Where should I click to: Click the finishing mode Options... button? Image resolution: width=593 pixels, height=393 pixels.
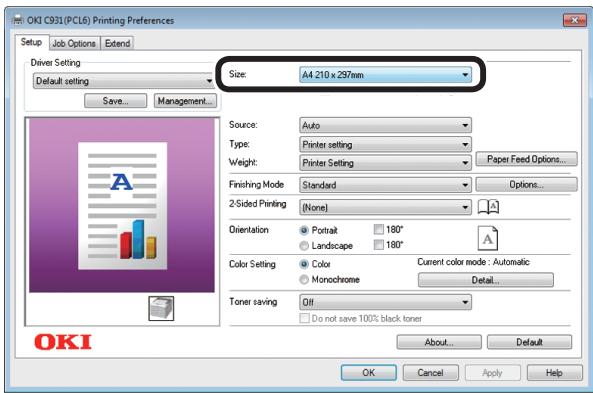click(x=526, y=185)
